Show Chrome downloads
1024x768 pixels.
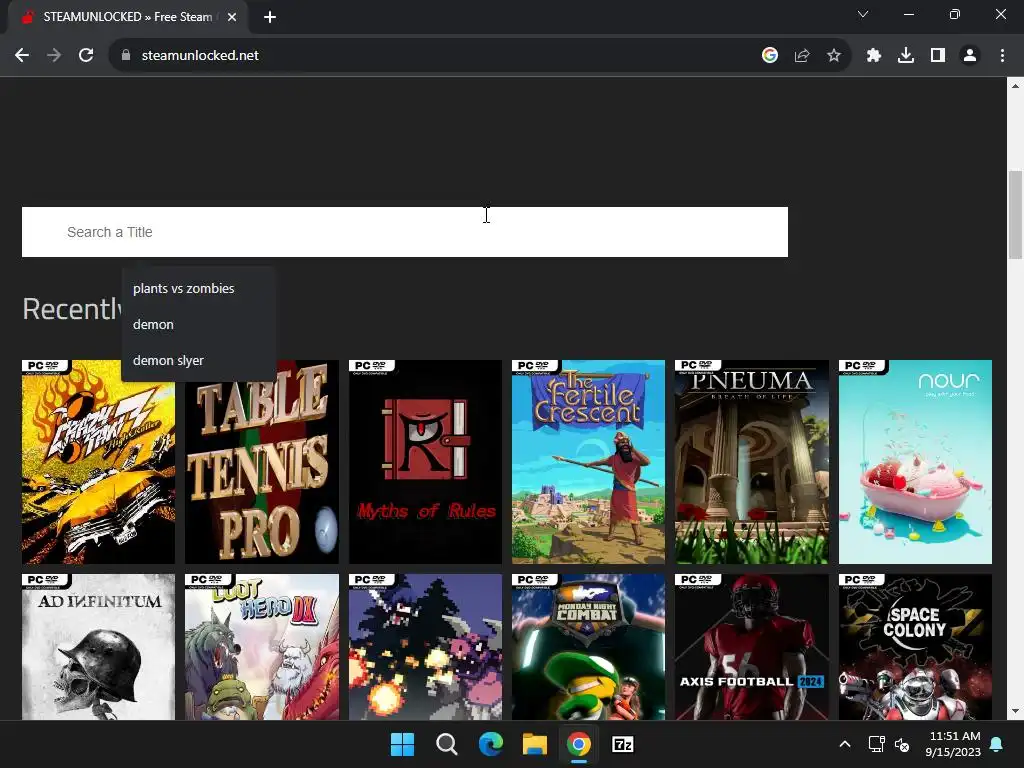coord(906,56)
